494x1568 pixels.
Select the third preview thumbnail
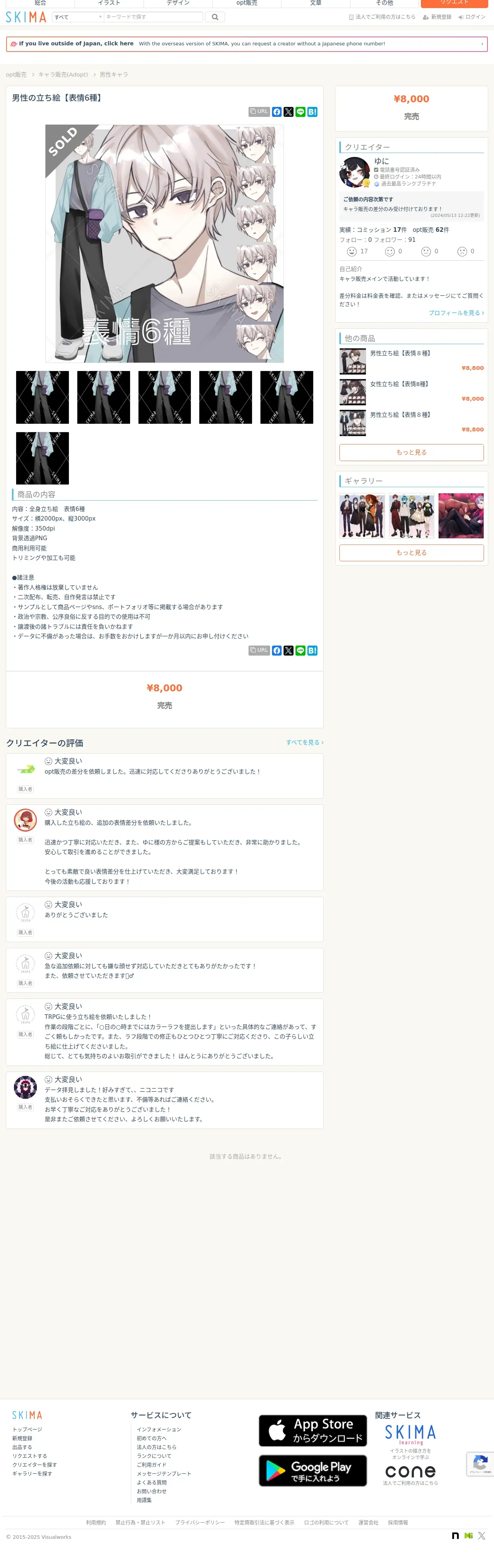click(x=164, y=398)
